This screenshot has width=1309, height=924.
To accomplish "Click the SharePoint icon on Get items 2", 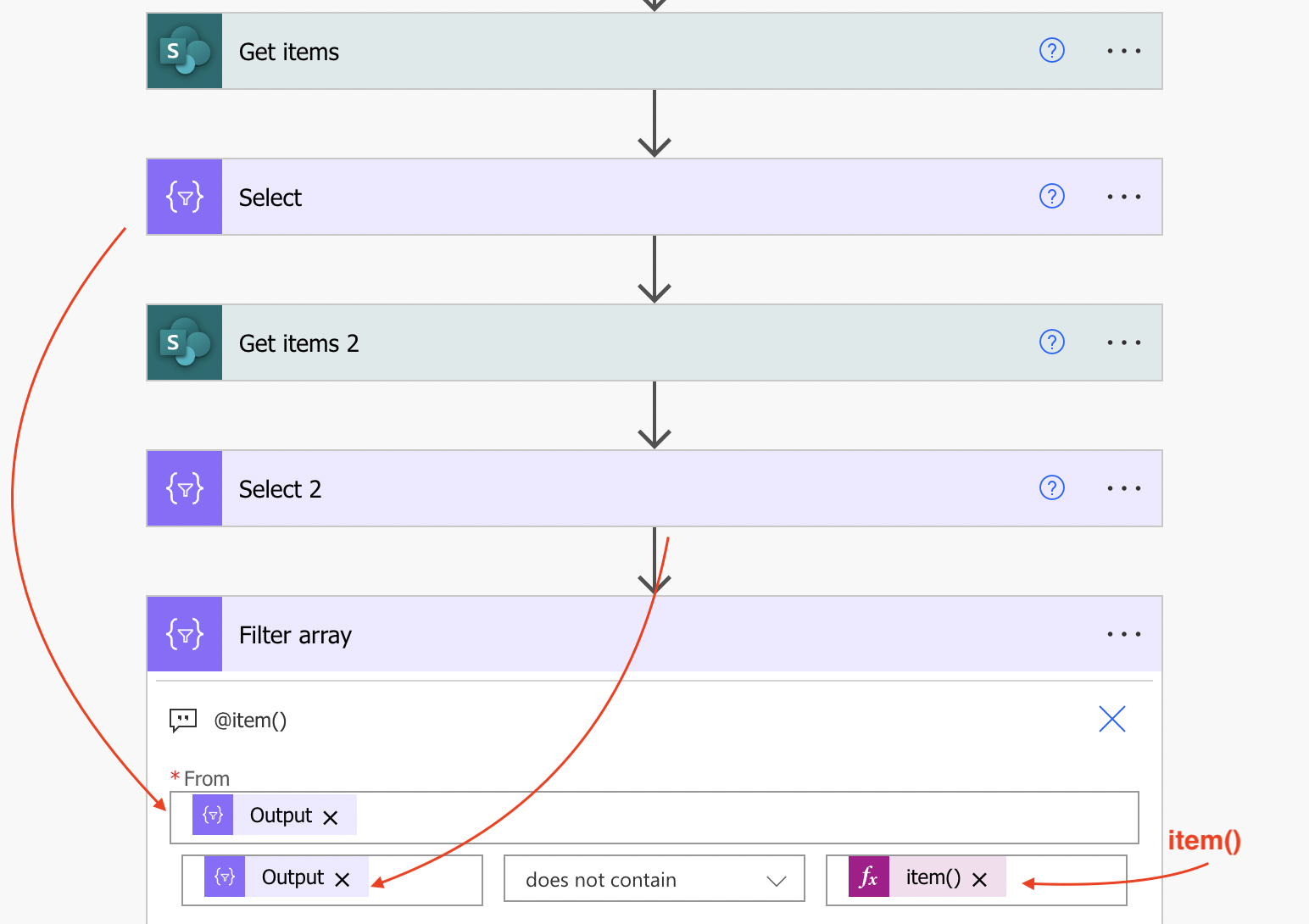I will point(185,342).
